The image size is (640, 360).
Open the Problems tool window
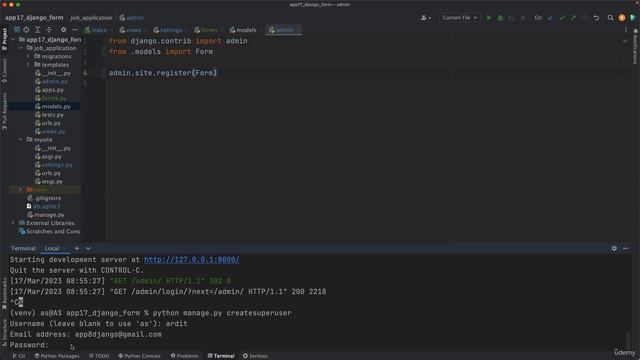coord(184,356)
